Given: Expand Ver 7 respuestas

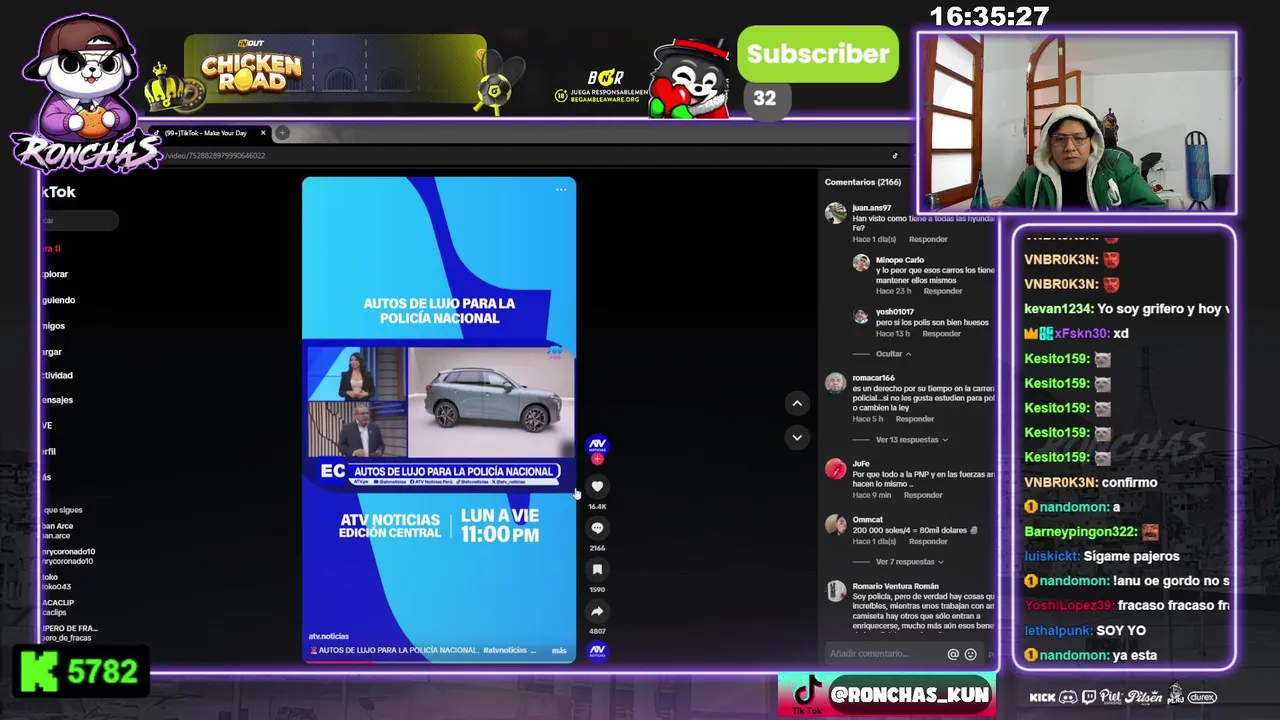Looking at the screenshot, I should (x=909, y=562).
